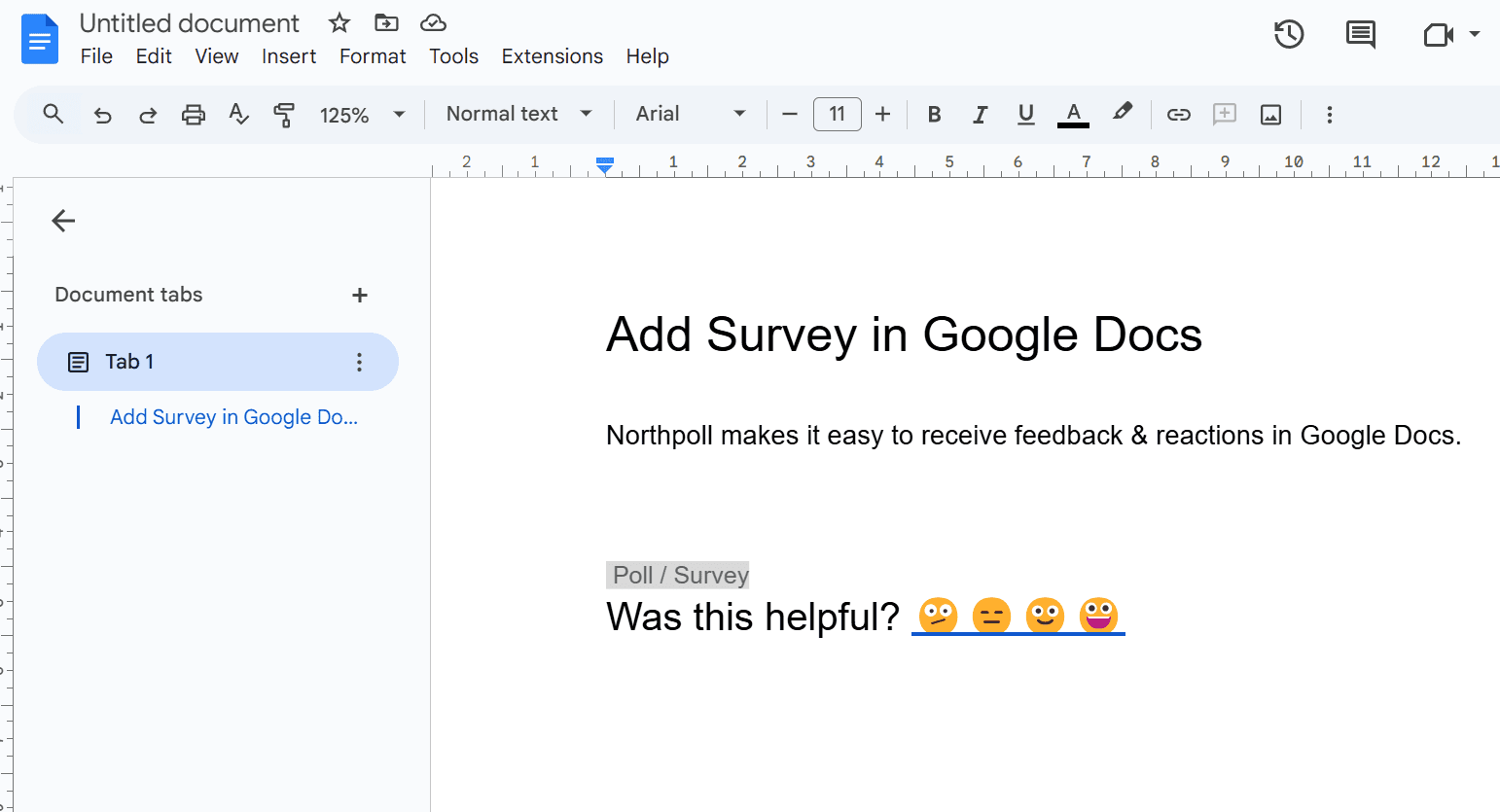Click the Was this helpful? text
This screenshot has height=812, width=1500.
click(x=753, y=617)
